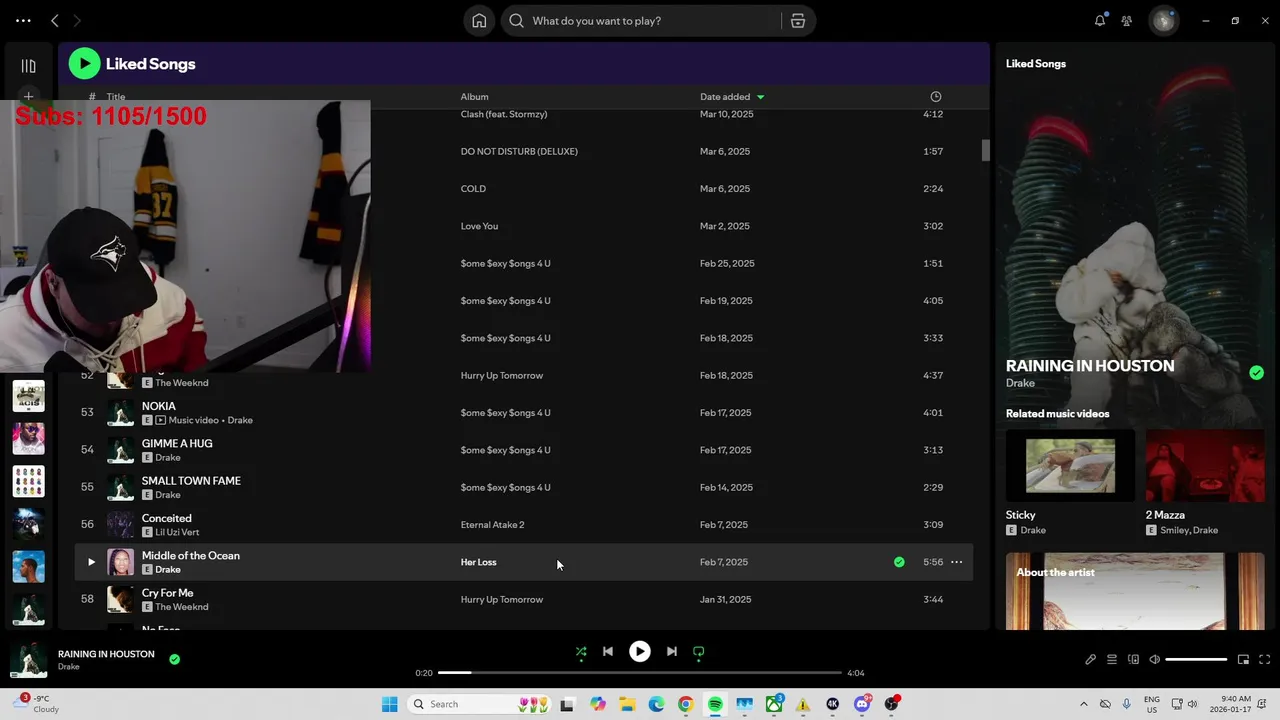This screenshot has height=720, width=1280.
Task: Open RAINING IN HOUSTON title in right panel
Action: [1090, 366]
